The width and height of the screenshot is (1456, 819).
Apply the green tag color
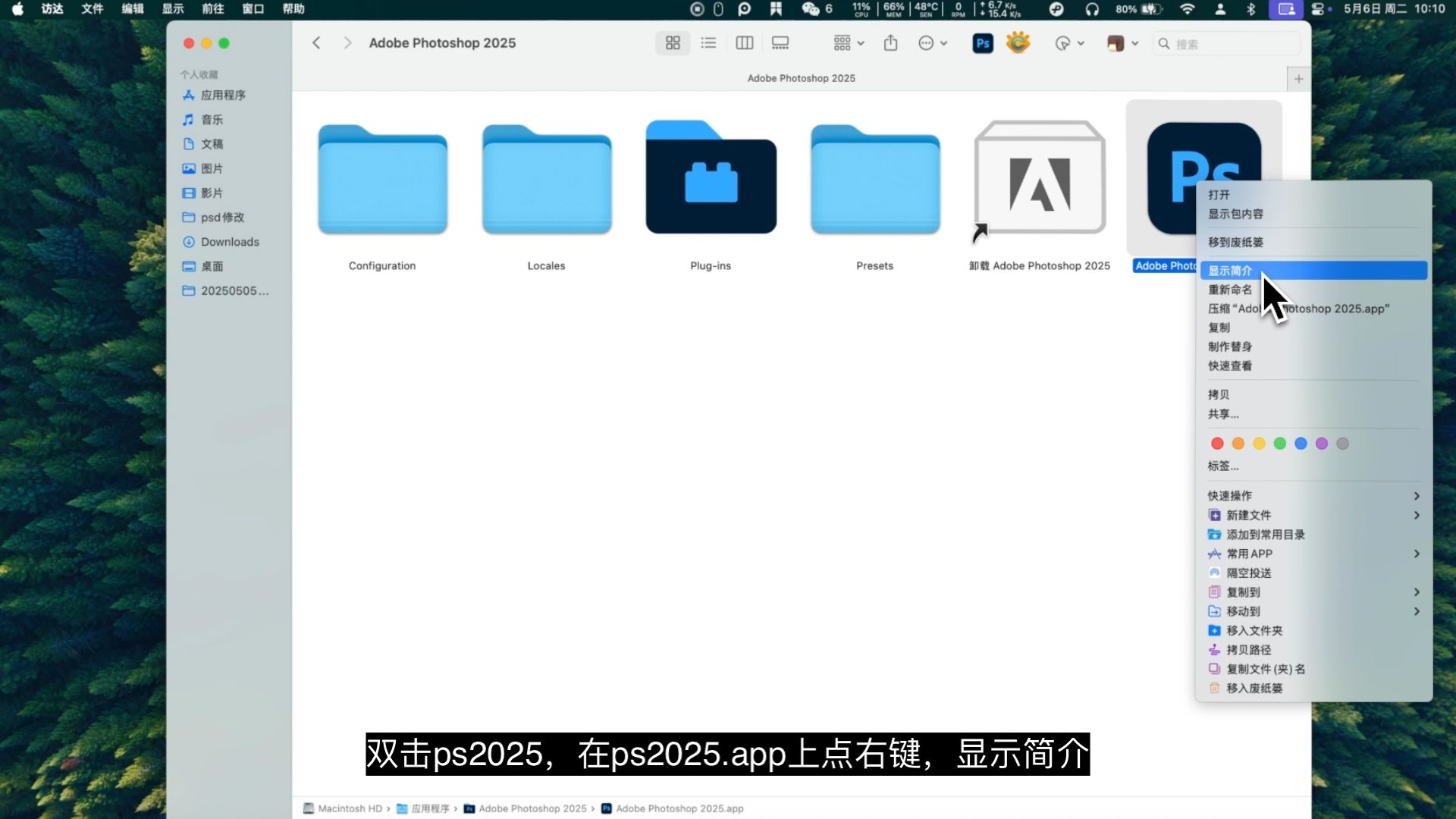tap(1280, 444)
